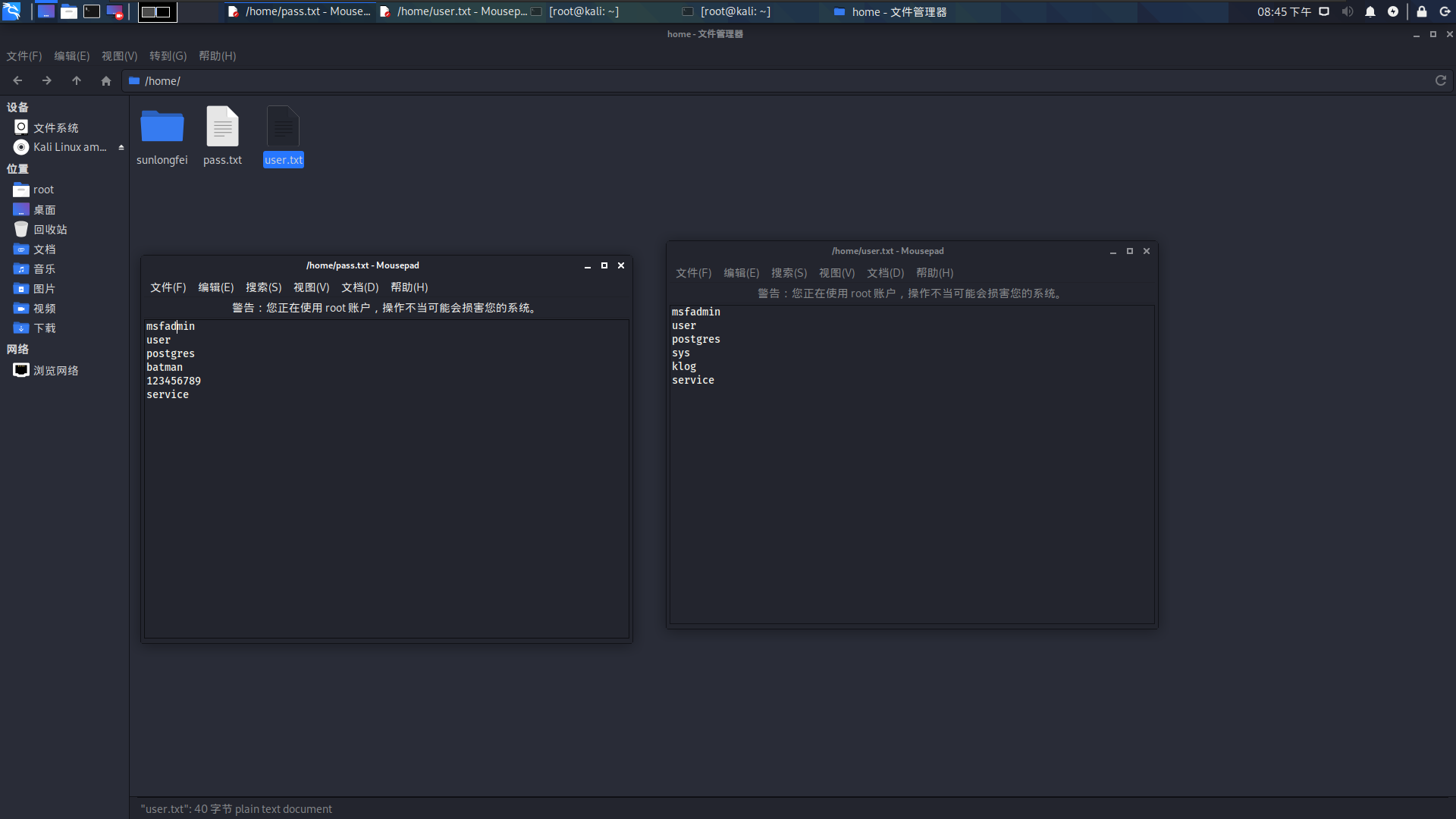The height and width of the screenshot is (819, 1456).
Task: Click the /home/ location path bar
Action: pyautogui.click(x=162, y=80)
